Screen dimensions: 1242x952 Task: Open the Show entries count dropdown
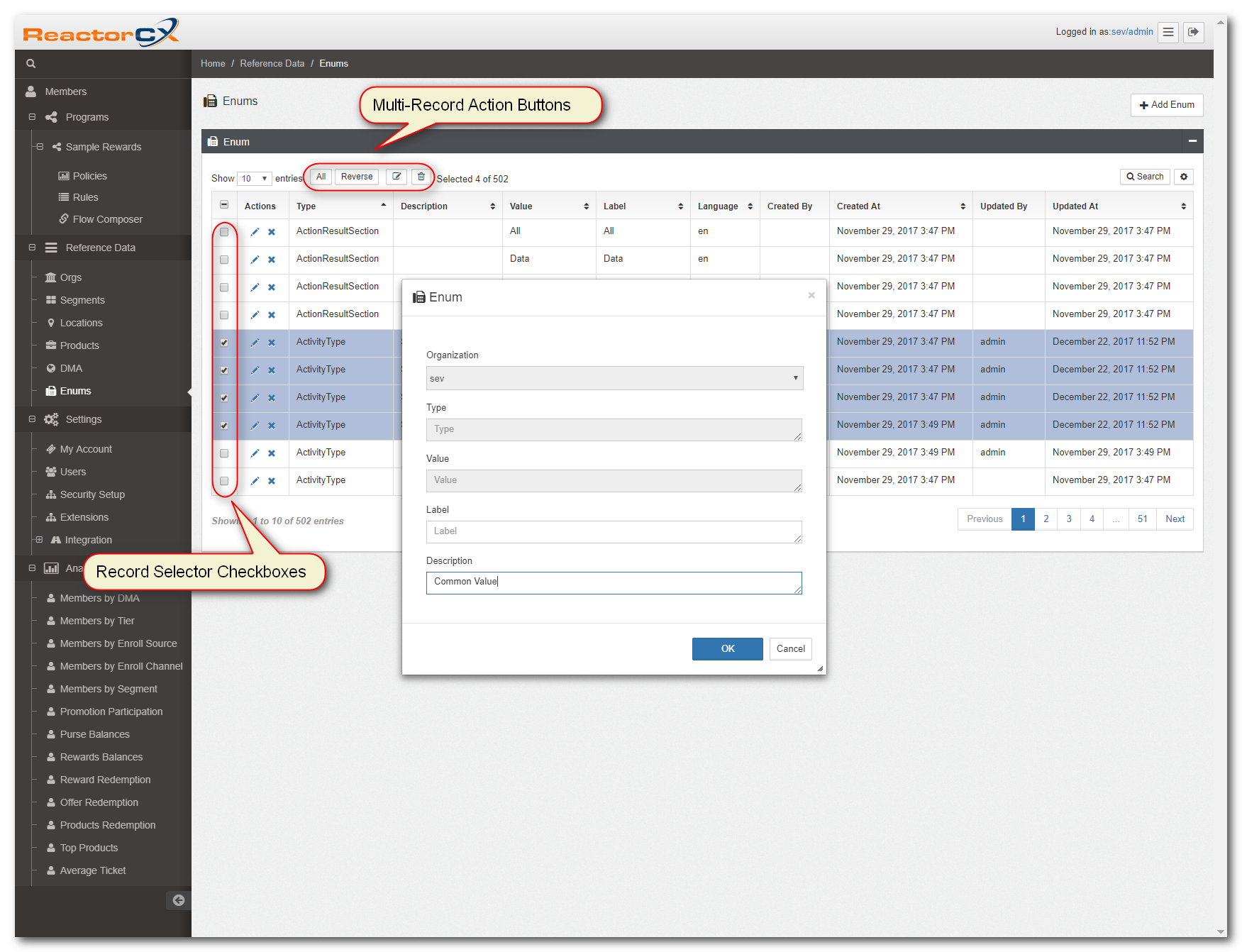point(255,179)
